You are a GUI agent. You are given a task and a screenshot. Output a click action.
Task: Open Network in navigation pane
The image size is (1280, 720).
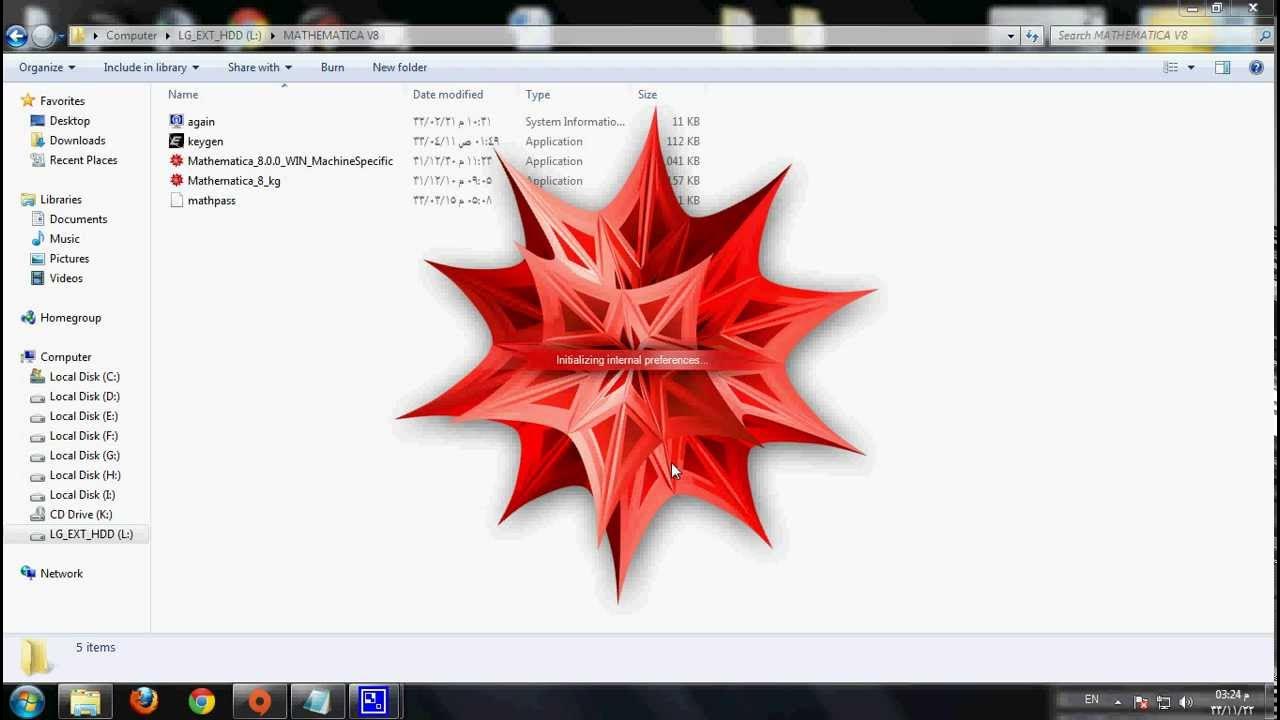[61, 574]
